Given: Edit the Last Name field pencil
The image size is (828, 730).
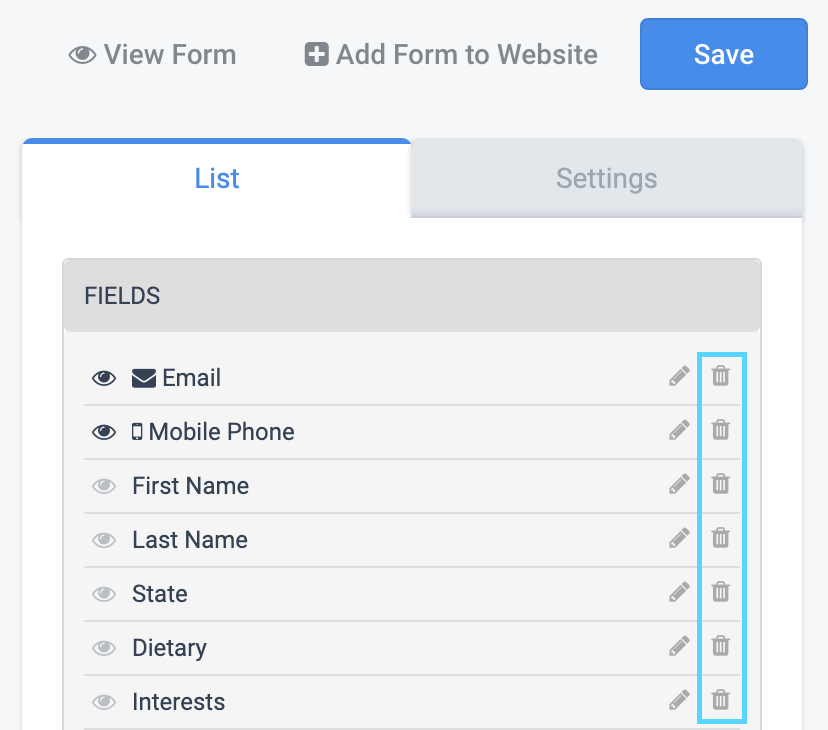Looking at the screenshot, I should click(x=679, y=538).
